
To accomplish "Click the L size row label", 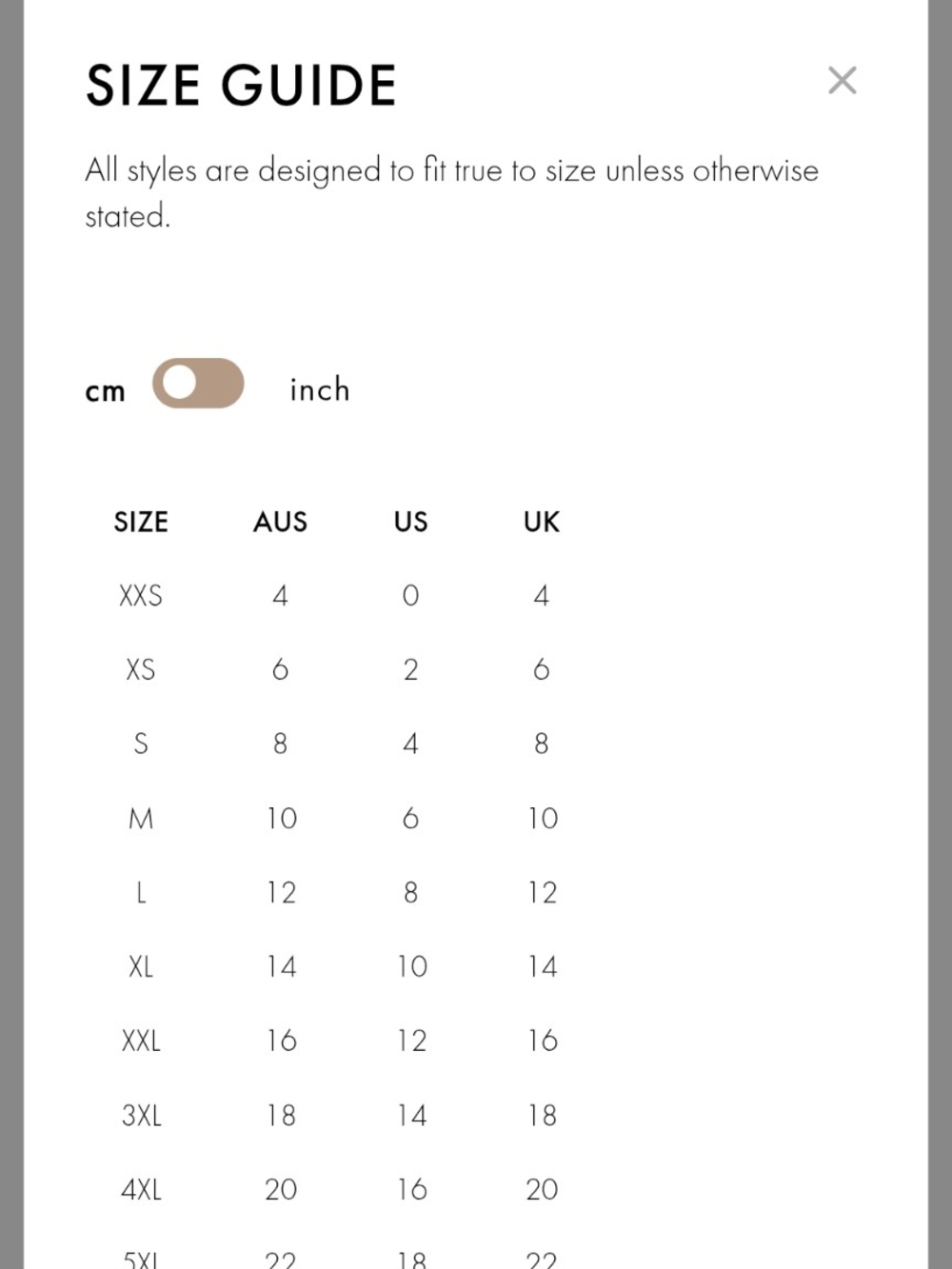I will pyautogui.click(x=141, y=892).
